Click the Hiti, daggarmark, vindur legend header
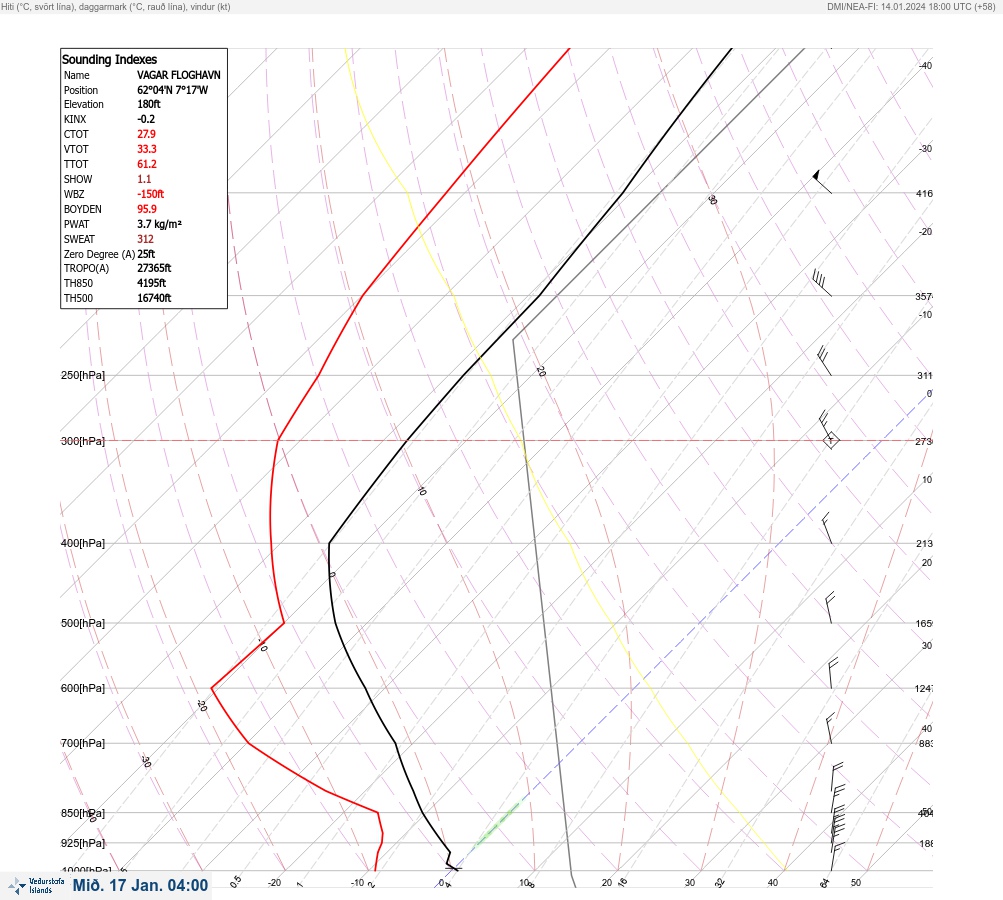Image resolution: width=1003 pixels, height=900 pixels. click(116, 6)
